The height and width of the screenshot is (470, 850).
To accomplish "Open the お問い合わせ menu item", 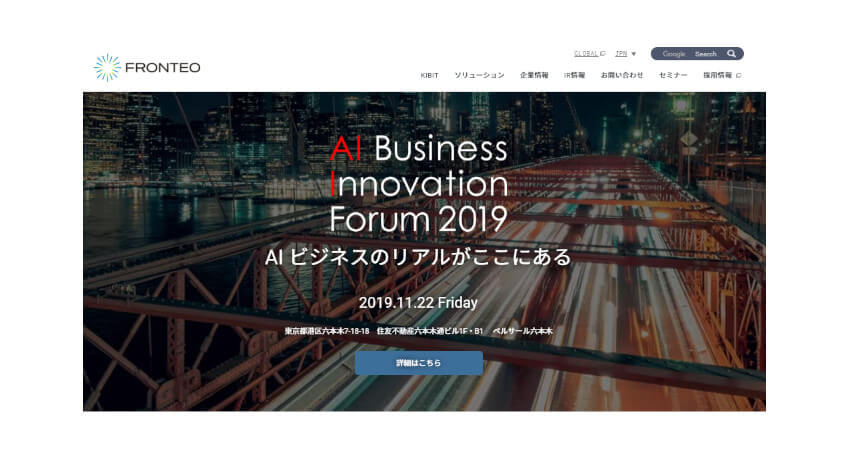I will 622,75.
